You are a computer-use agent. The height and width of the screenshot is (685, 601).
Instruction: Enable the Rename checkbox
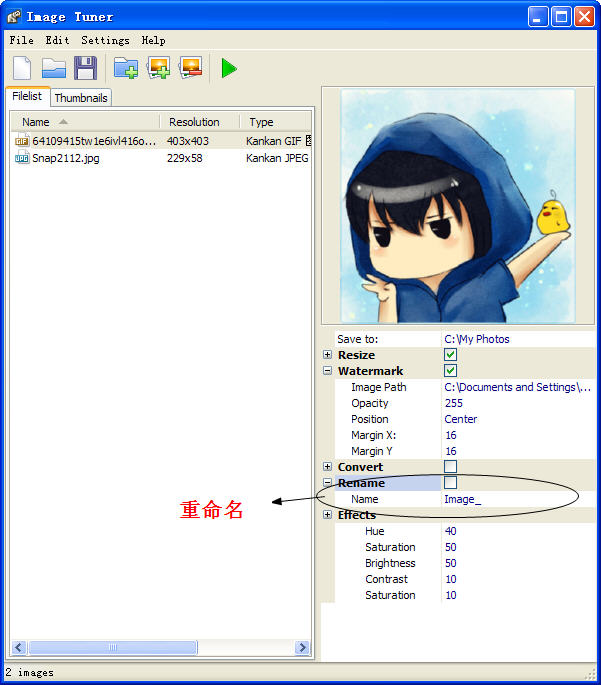[x=450, y=482]
